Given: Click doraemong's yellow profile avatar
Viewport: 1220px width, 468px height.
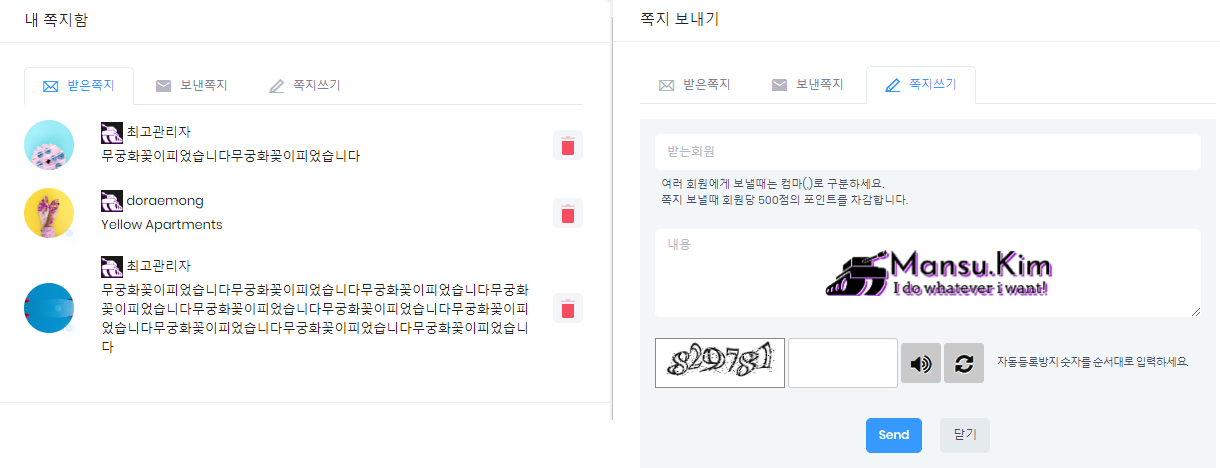Looking at the screenshot, I should tap(49, 213).
